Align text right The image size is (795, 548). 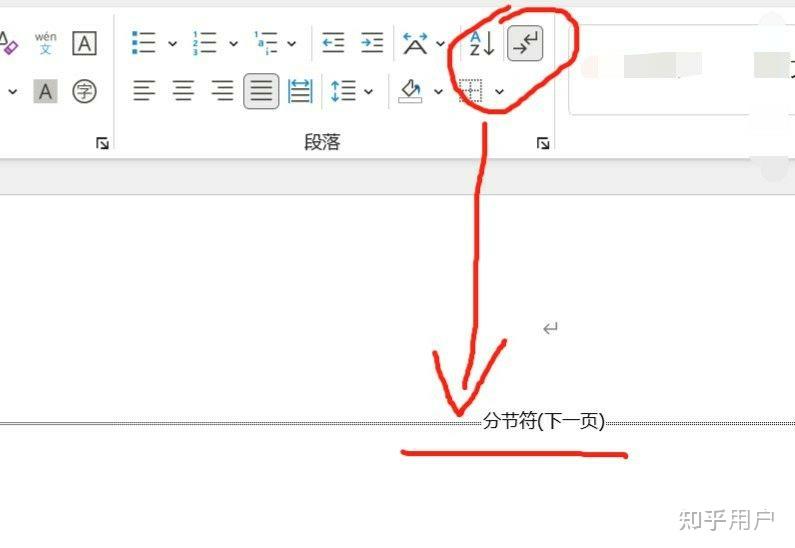[222, 91]
